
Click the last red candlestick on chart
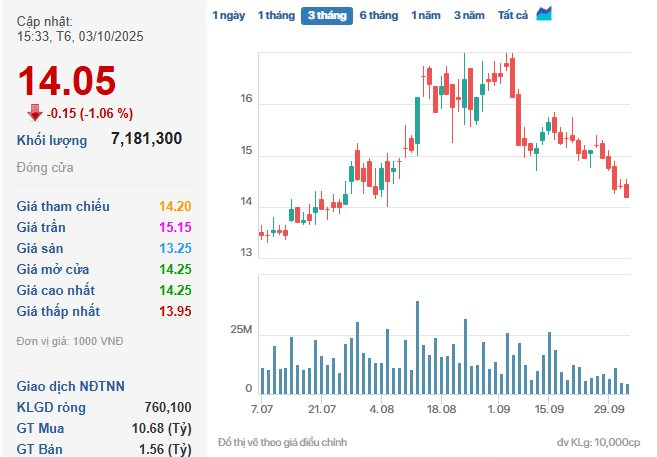(626, 190)
